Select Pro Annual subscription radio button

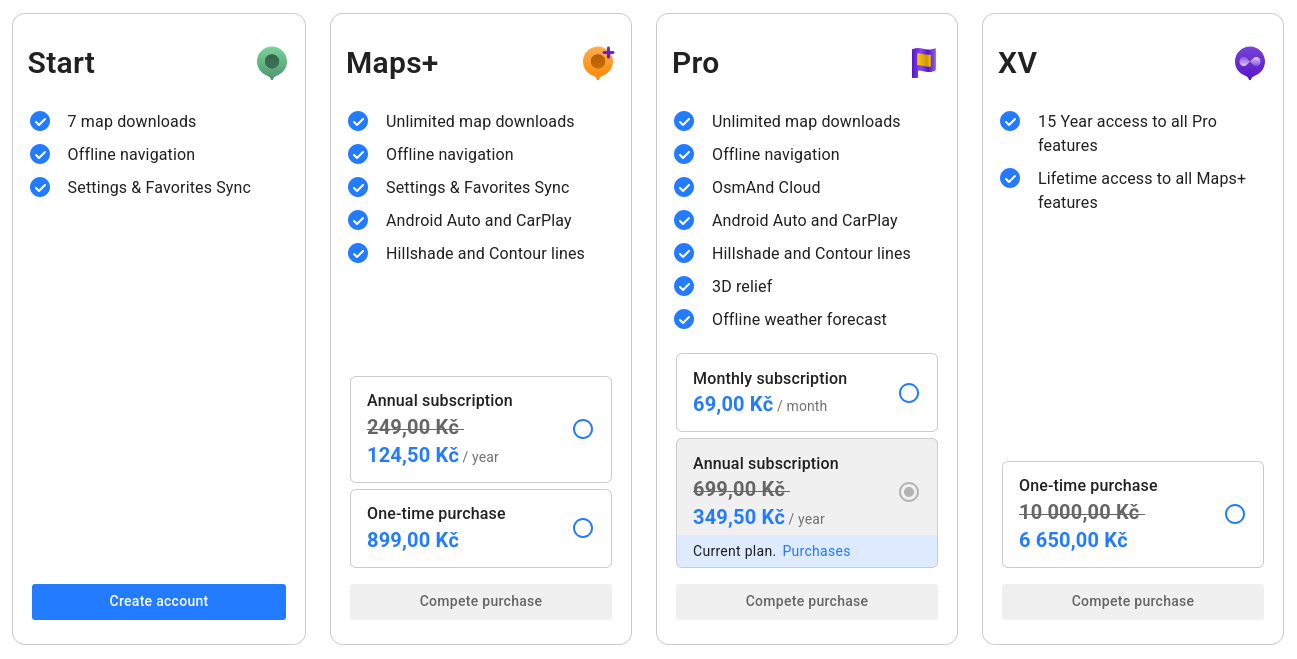(x=909, y=492)
